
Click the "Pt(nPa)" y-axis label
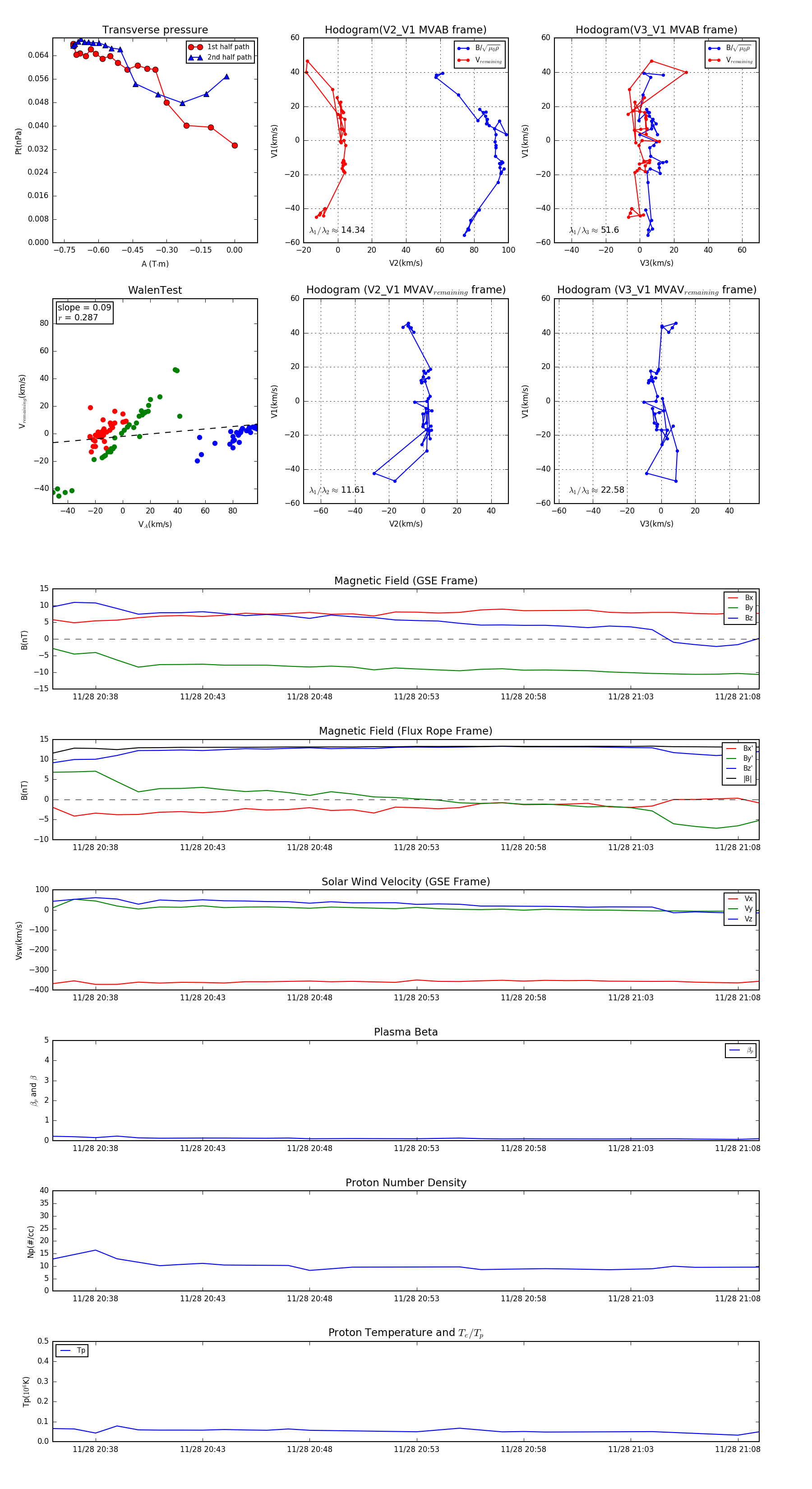pyautogui.click(x=18, y=141)
